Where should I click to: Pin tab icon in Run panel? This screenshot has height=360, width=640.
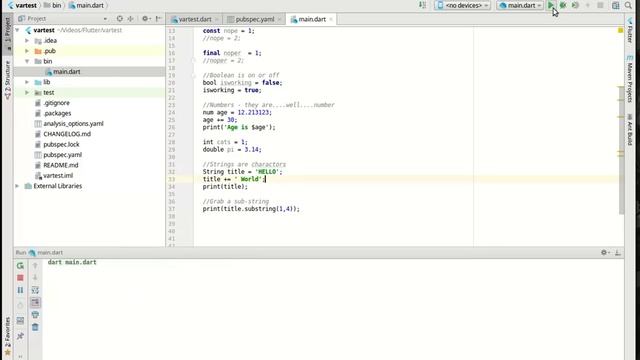[x=20, y=336]
